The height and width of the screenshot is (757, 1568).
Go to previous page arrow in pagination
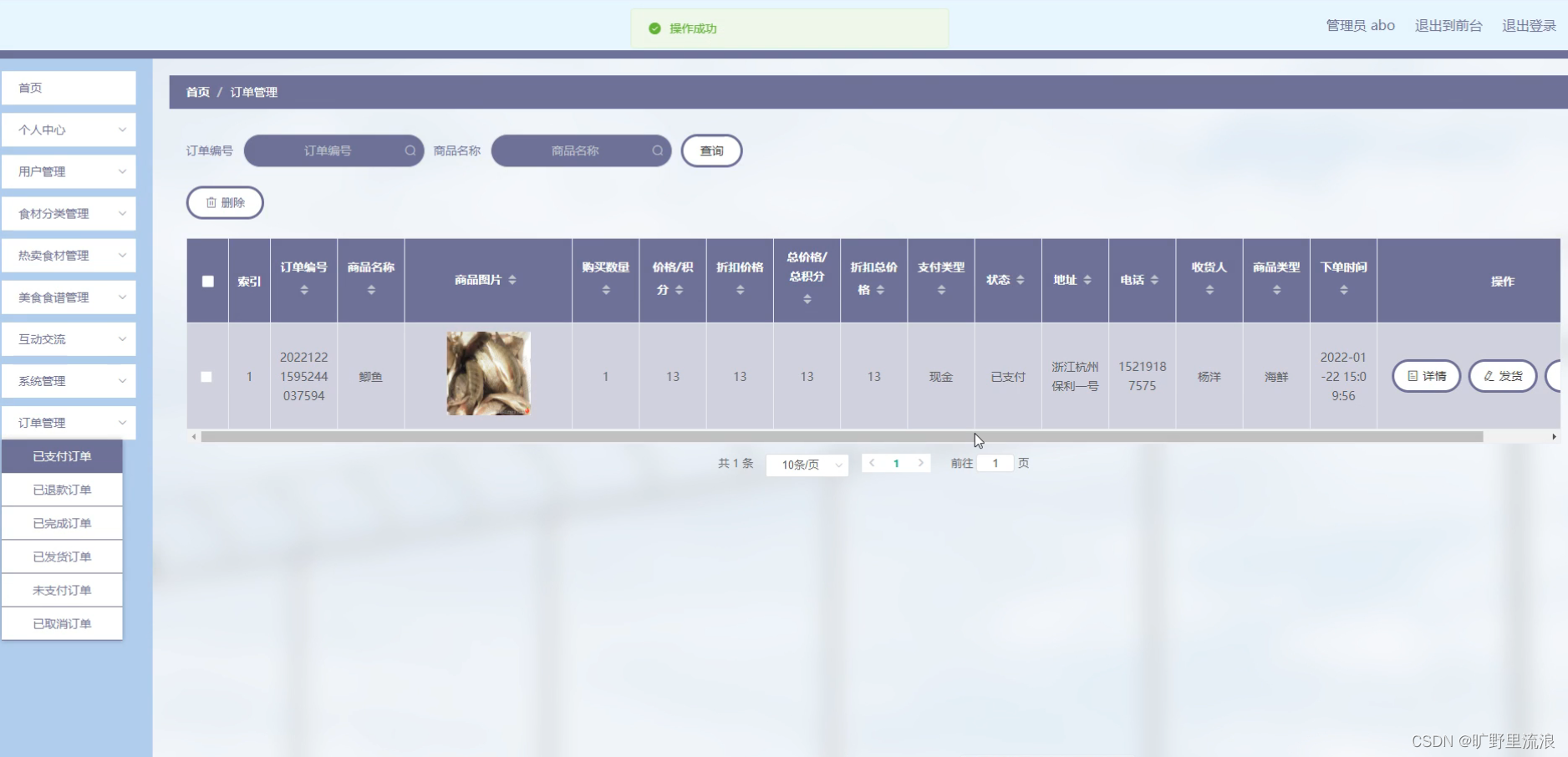pyautogui.click(x=872, y=463)
